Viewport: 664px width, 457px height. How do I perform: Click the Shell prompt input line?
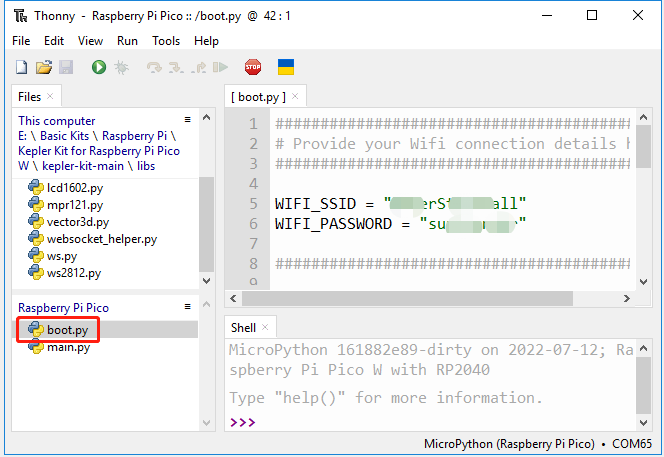[x=432, y=422]
